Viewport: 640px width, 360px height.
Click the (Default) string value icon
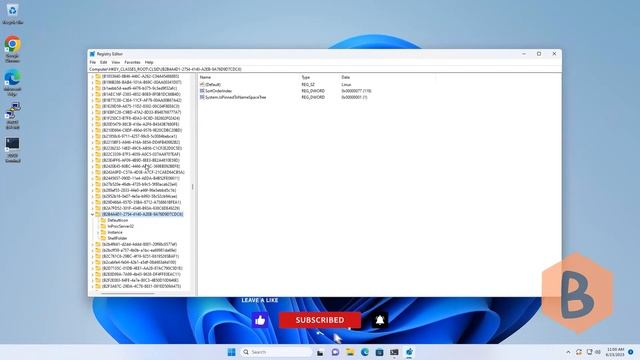(202, 84)
